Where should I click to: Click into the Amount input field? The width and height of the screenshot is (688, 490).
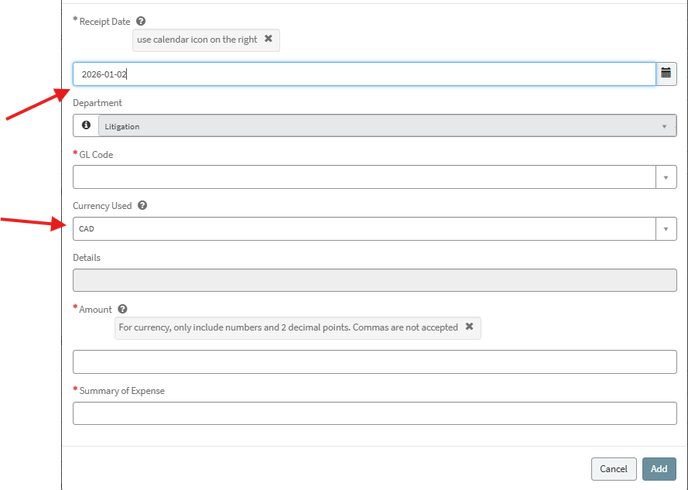point(375,362)
